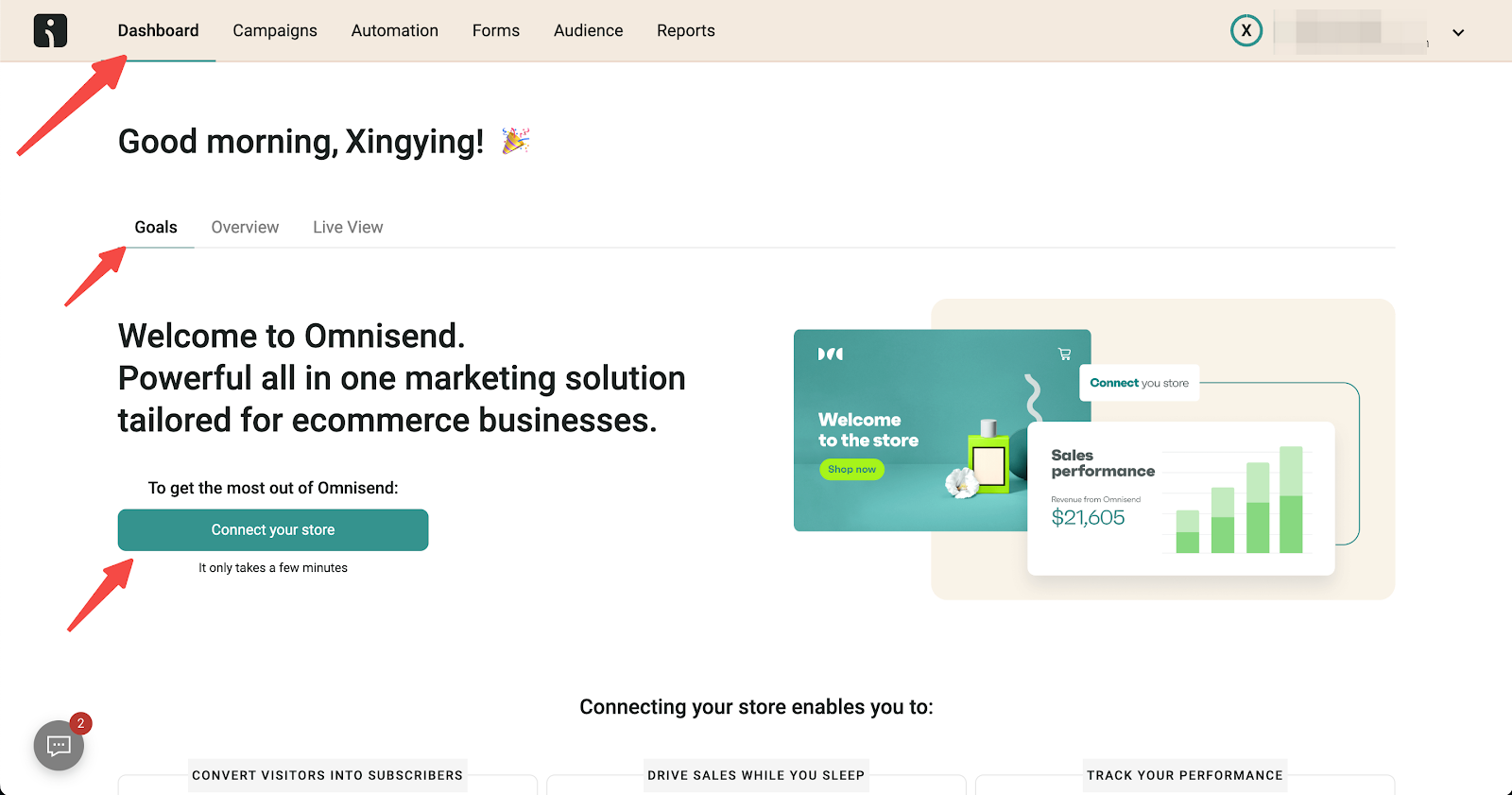Open the Campaigns menu
Image resolution: width=1512 pixels, height=795 pixels.
pyautogui.click(x=275, y=30)
